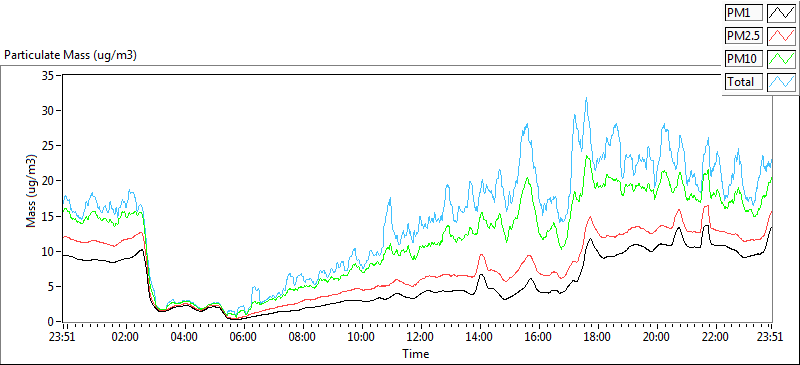Select the PM2.5 legend label

click(x=744, y=36)
